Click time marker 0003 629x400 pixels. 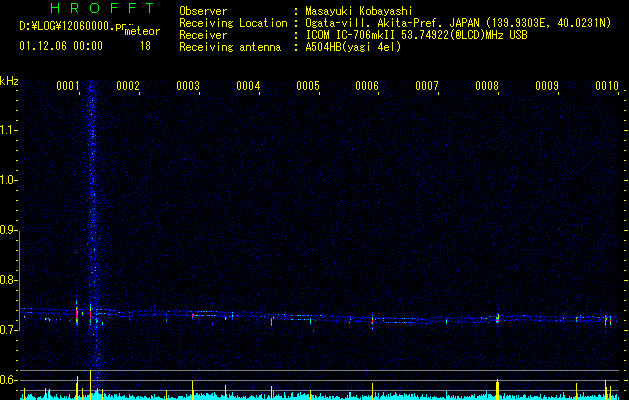coord(188,86)
